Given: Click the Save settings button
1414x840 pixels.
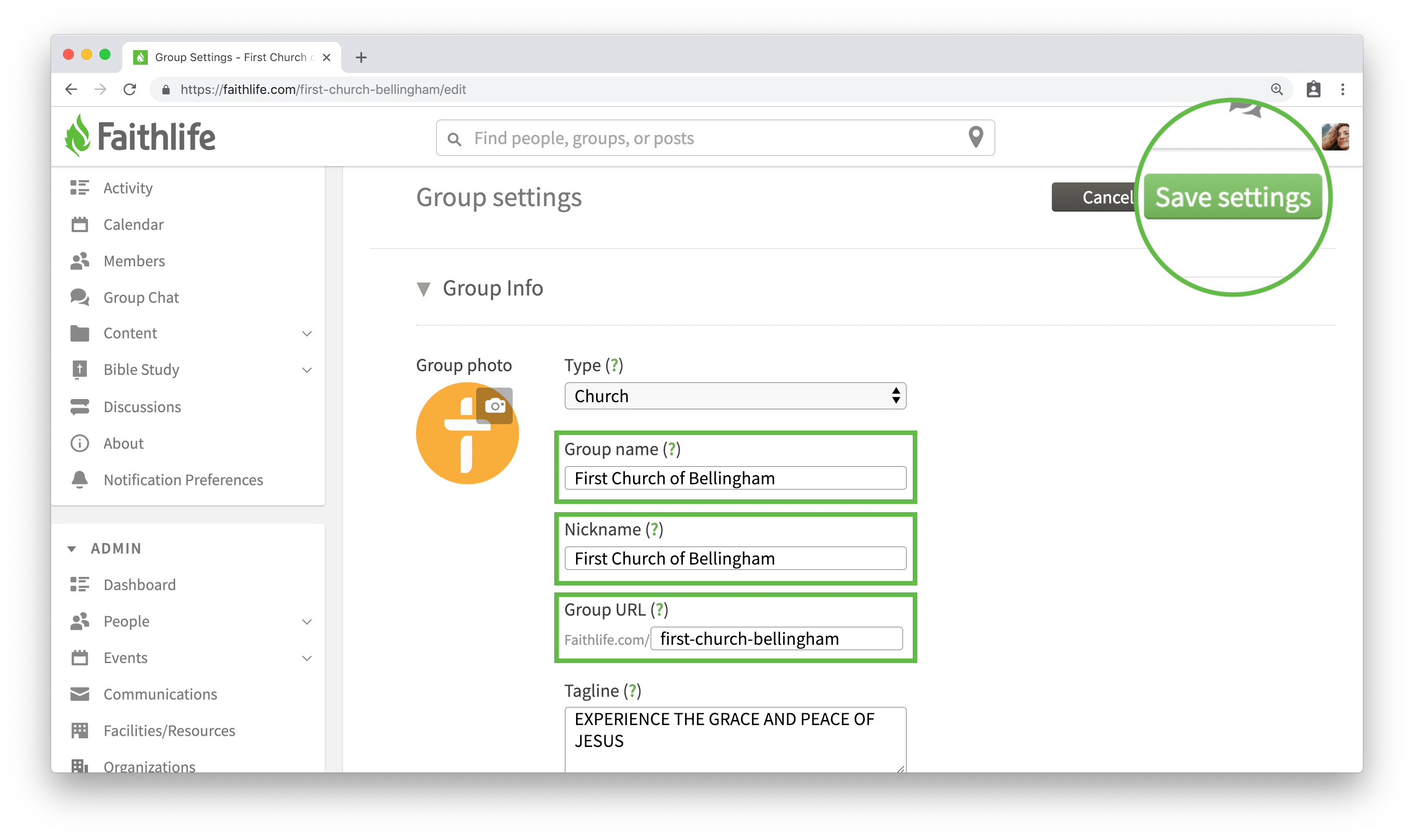Looking at the screenshot, I should click(1232, 197).
